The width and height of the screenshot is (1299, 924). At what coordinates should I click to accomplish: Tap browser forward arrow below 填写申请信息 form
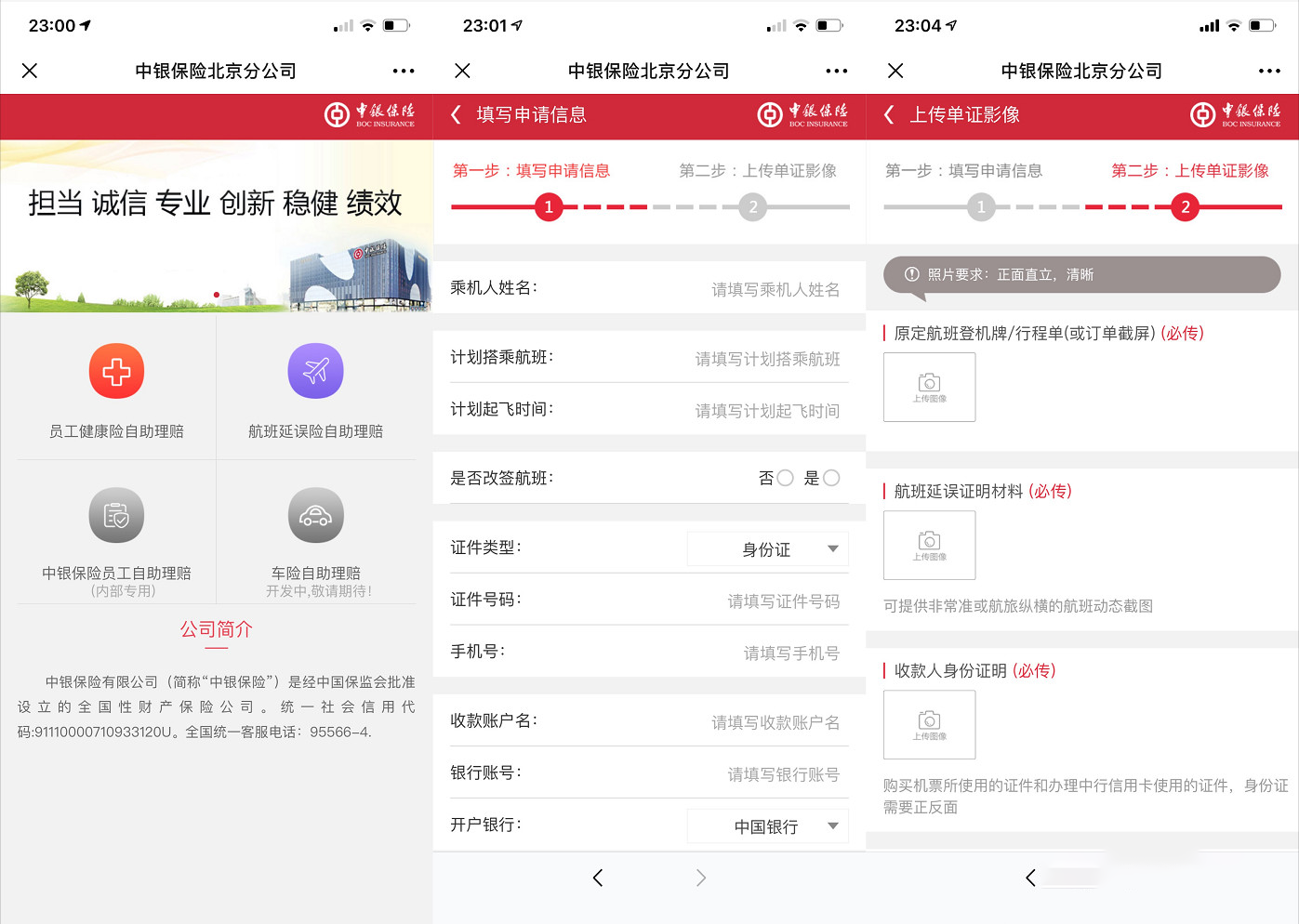tap(701, 878)
